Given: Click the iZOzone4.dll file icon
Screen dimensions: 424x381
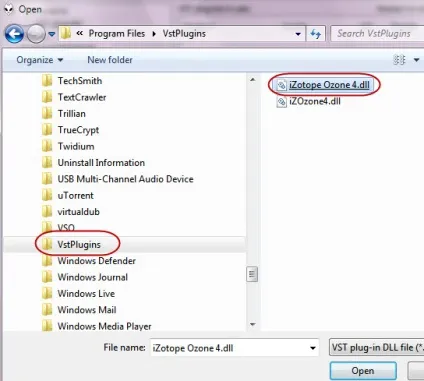Looking at the screenshot, I should pos(281,102).
